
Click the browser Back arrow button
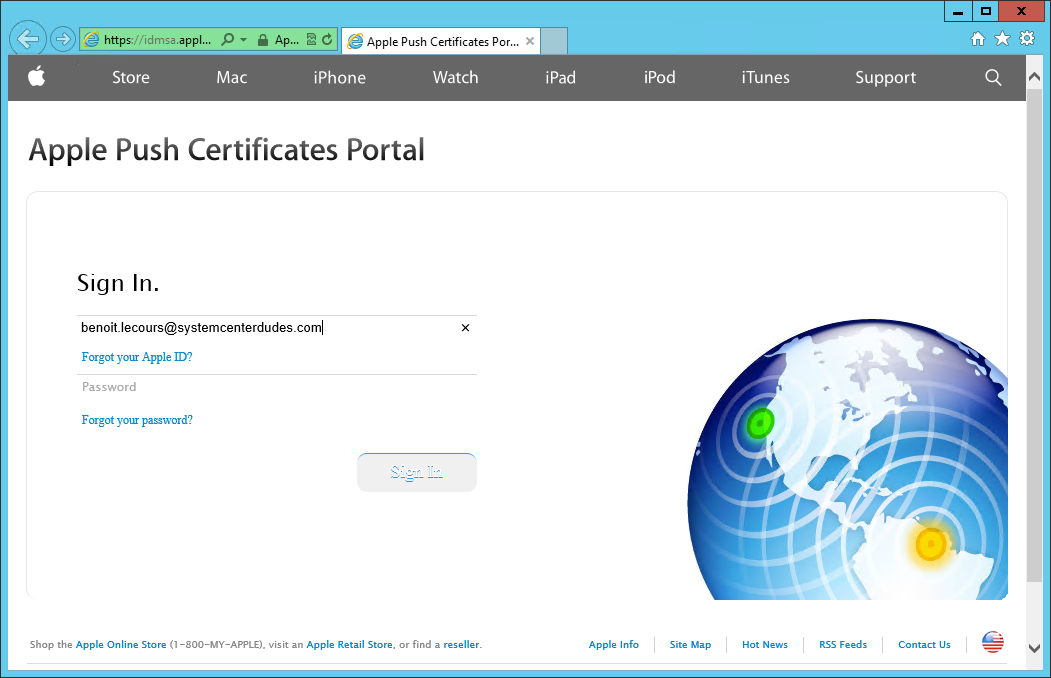pyautogui.click(x=27, y=40)
